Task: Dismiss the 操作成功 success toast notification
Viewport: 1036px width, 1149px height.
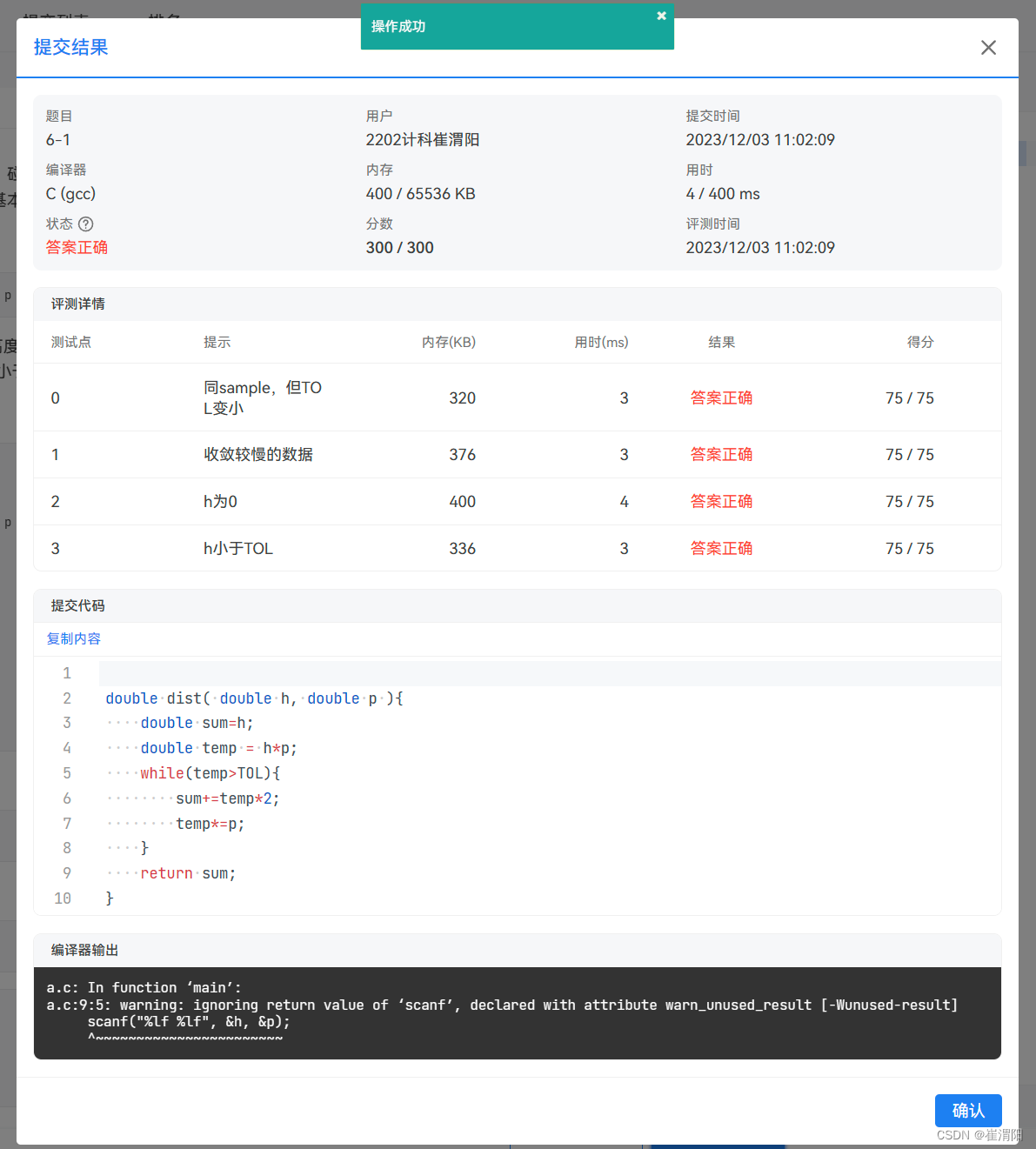Action: point(661,15)
